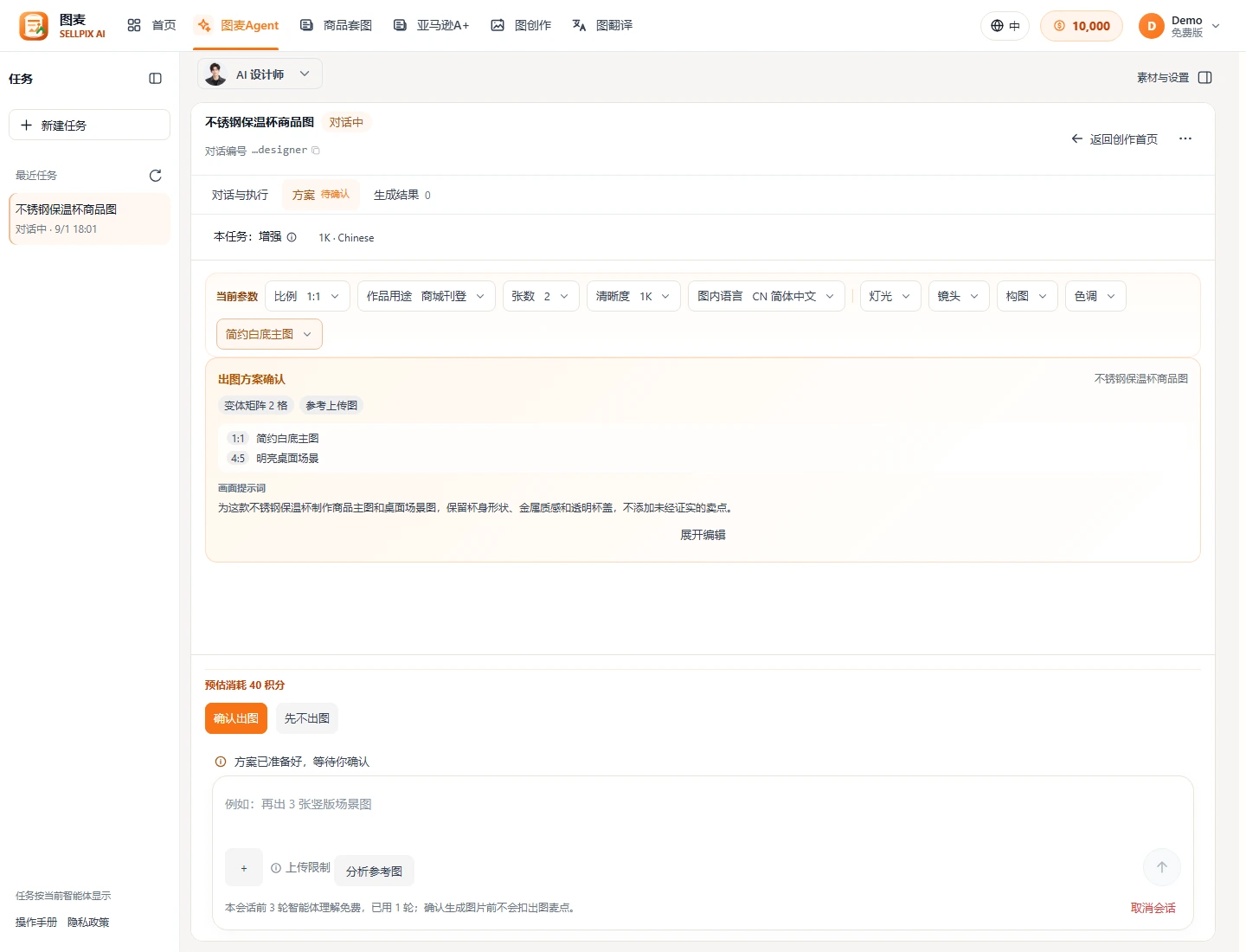The width and height of the screenshot is (1246, 952).
Task: Open the AI 设计师 agent selector
Action: click(260, 74)
